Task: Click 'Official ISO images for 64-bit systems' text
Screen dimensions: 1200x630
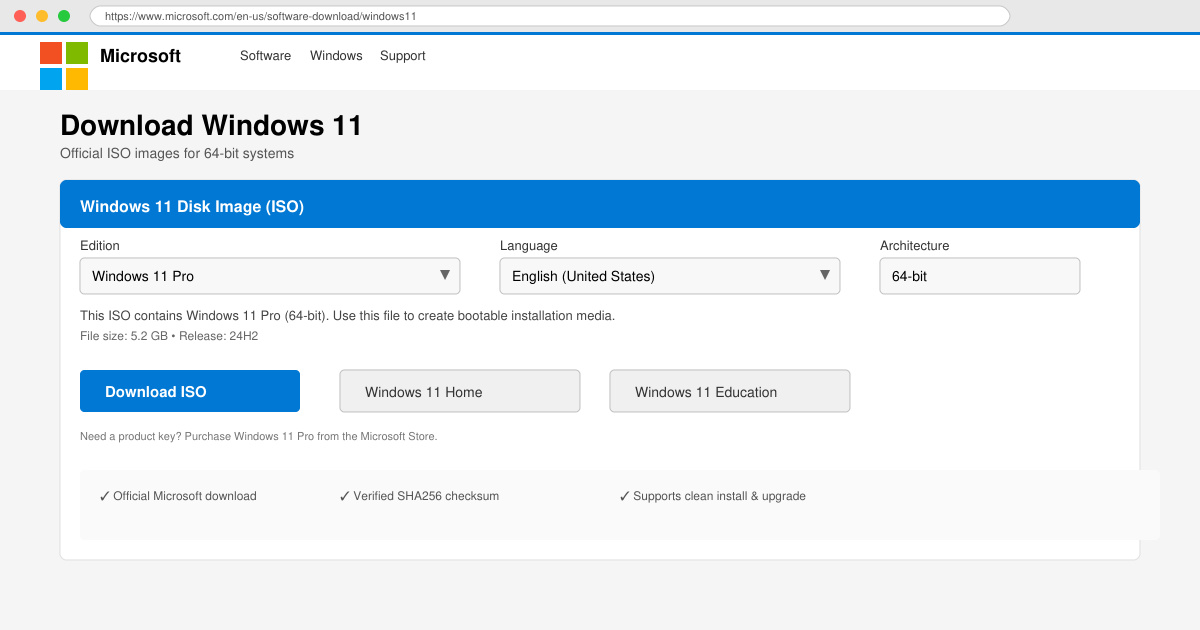Action: point(177,154)
